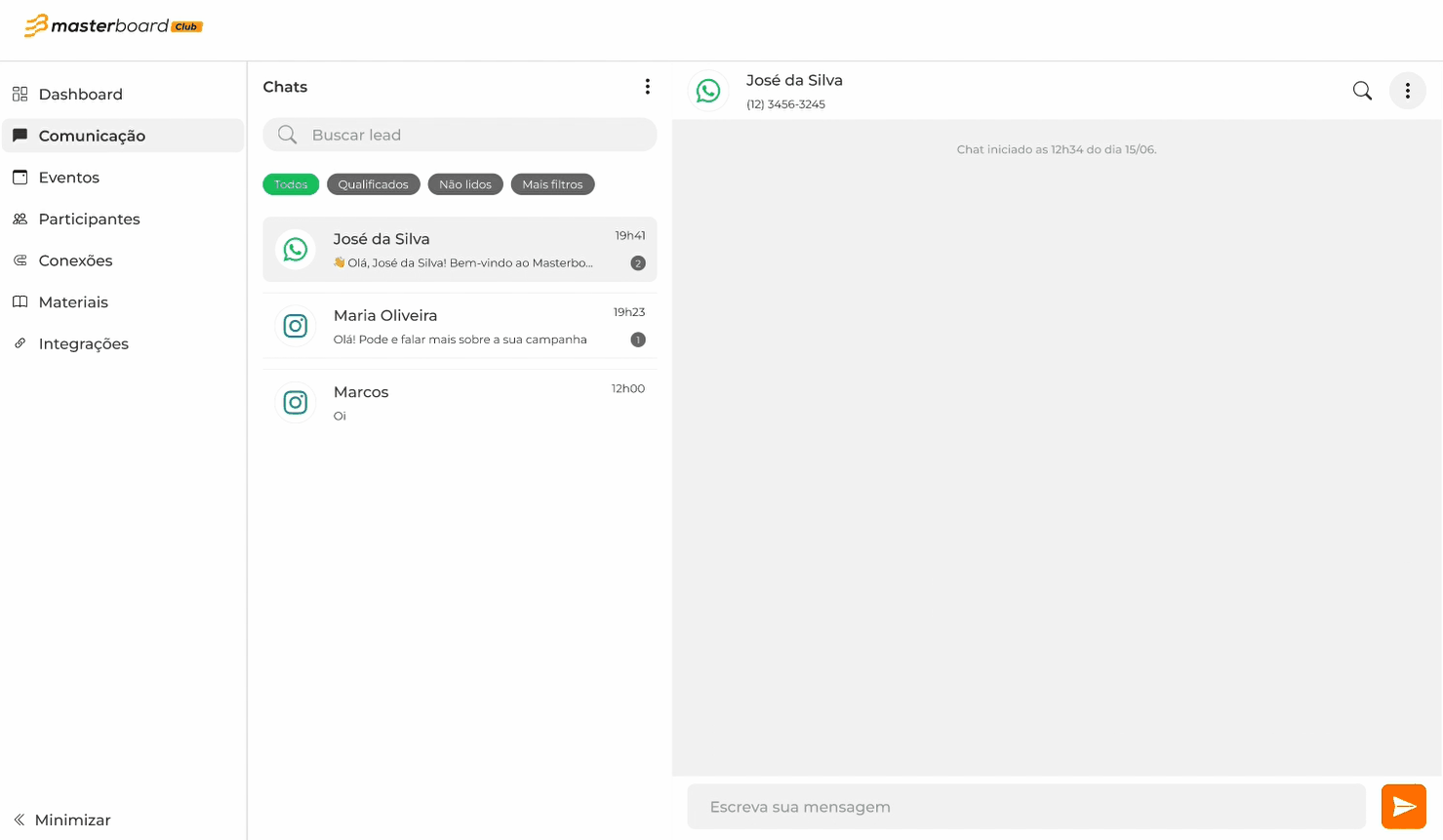Open the Participantes sidebar section
Image resolution: width=1443 pixels, height=840 pixels.
(89, 220)
